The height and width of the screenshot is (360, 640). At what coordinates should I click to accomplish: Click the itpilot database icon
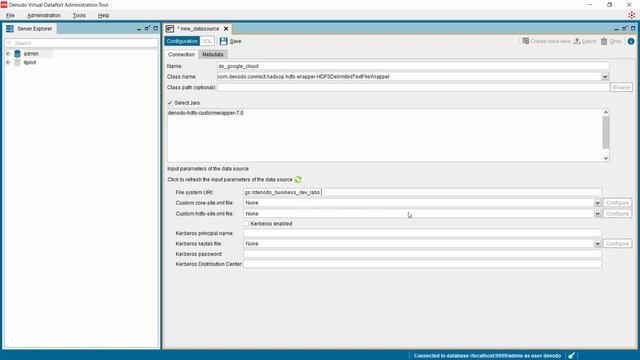(x=17, y=62)
